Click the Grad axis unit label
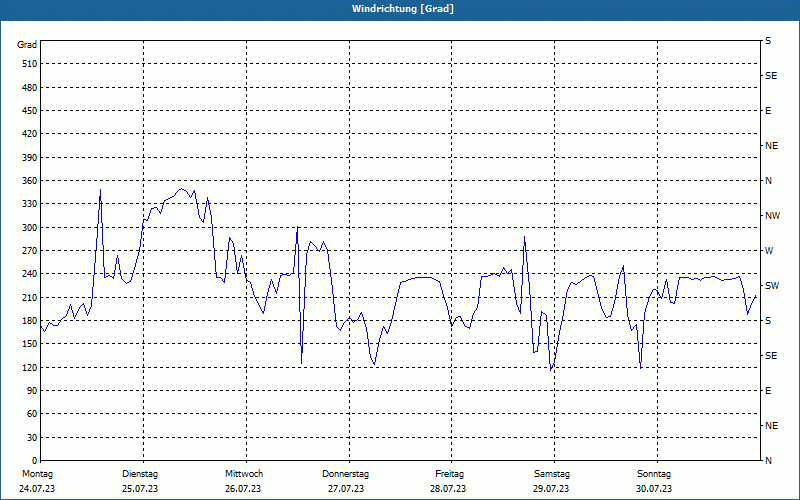This screenshot has width=800, height=500. click(x=27, y=45)
